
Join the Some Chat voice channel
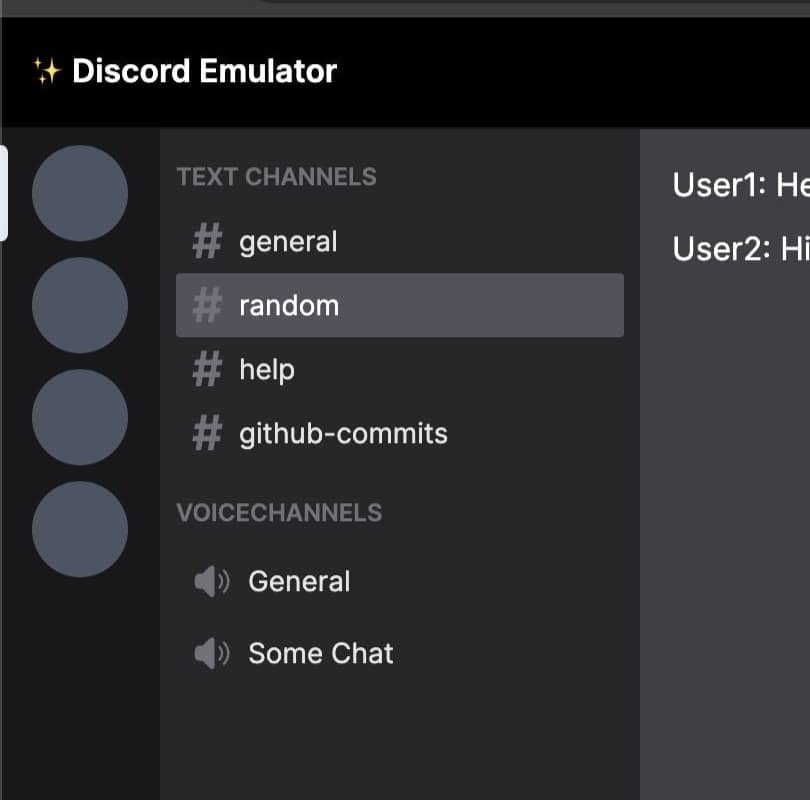tap(400, 653)
